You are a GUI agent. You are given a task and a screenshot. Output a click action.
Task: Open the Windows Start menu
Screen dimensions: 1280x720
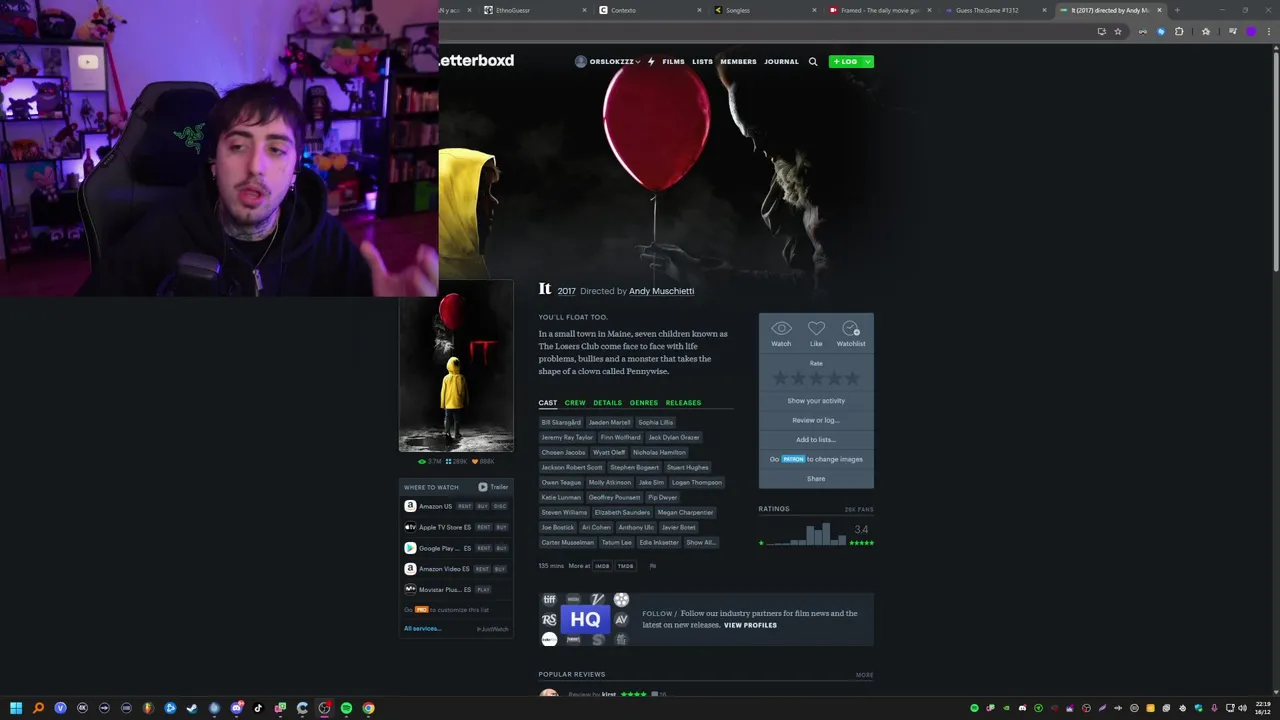16,708
